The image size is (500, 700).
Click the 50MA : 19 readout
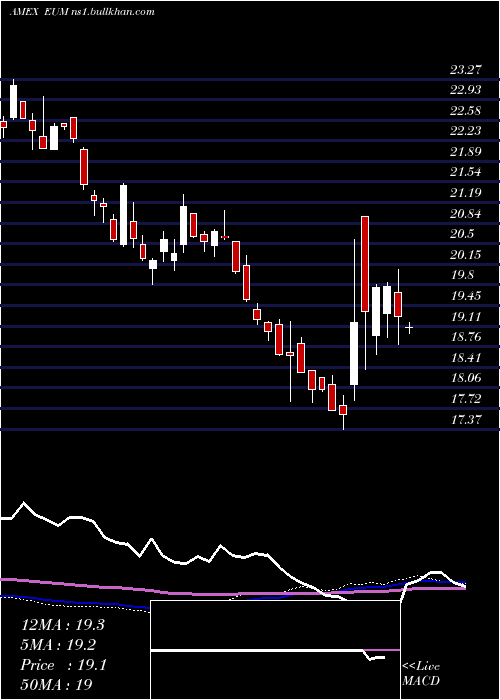point(57,686)
